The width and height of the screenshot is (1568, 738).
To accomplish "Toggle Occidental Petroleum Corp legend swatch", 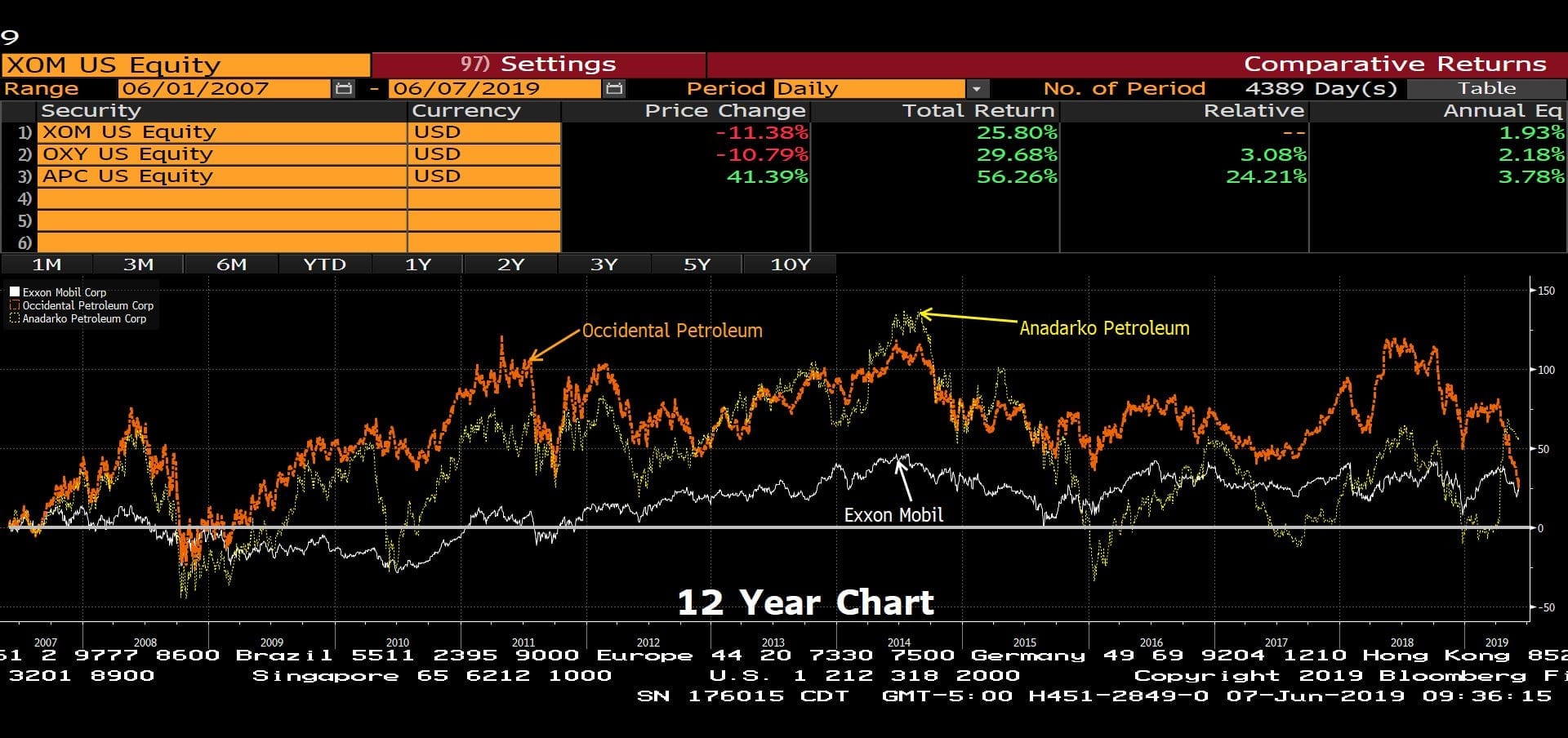I will click(x=15, y=305).
